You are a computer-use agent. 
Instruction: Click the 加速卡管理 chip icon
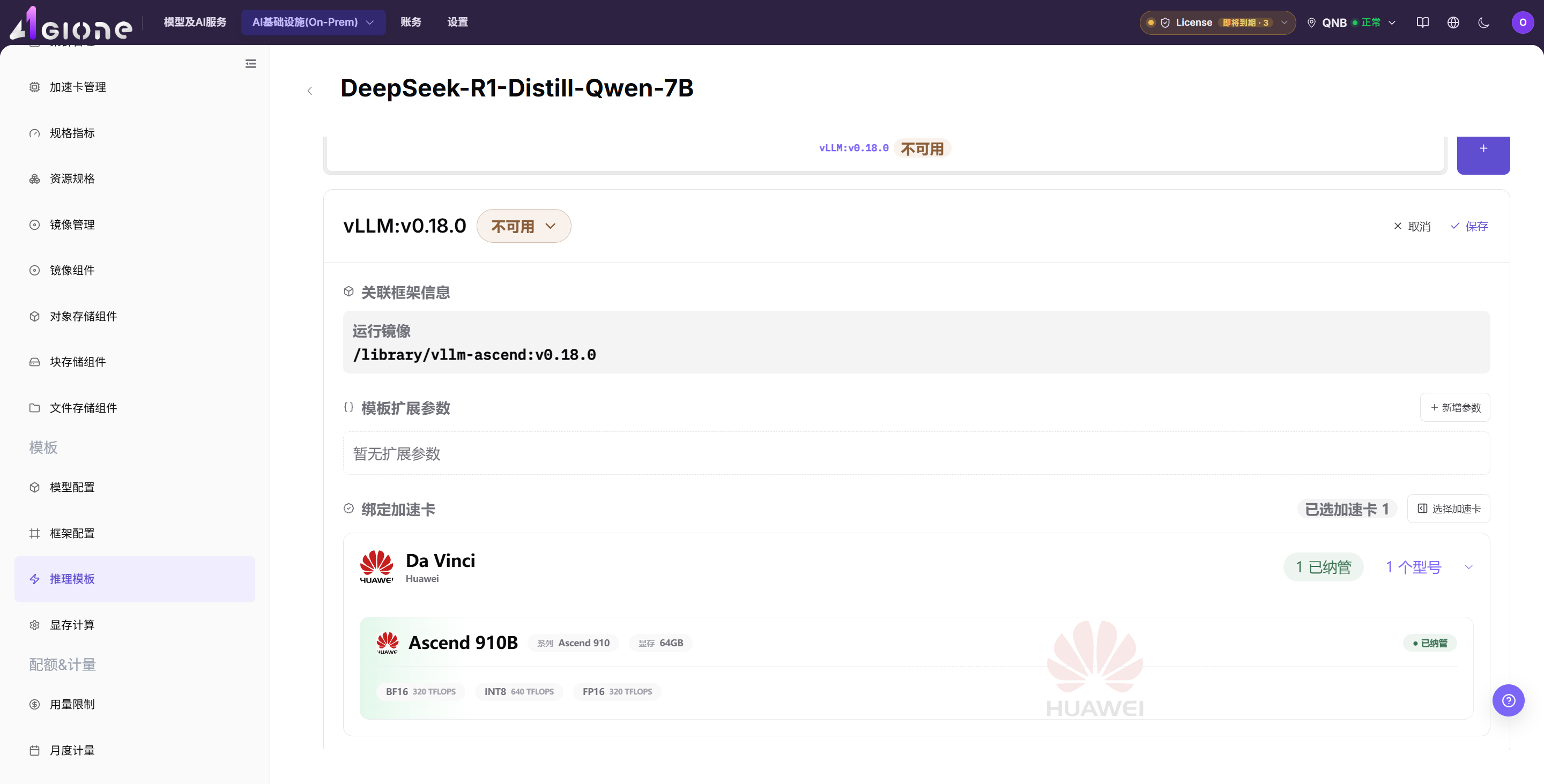35,87
